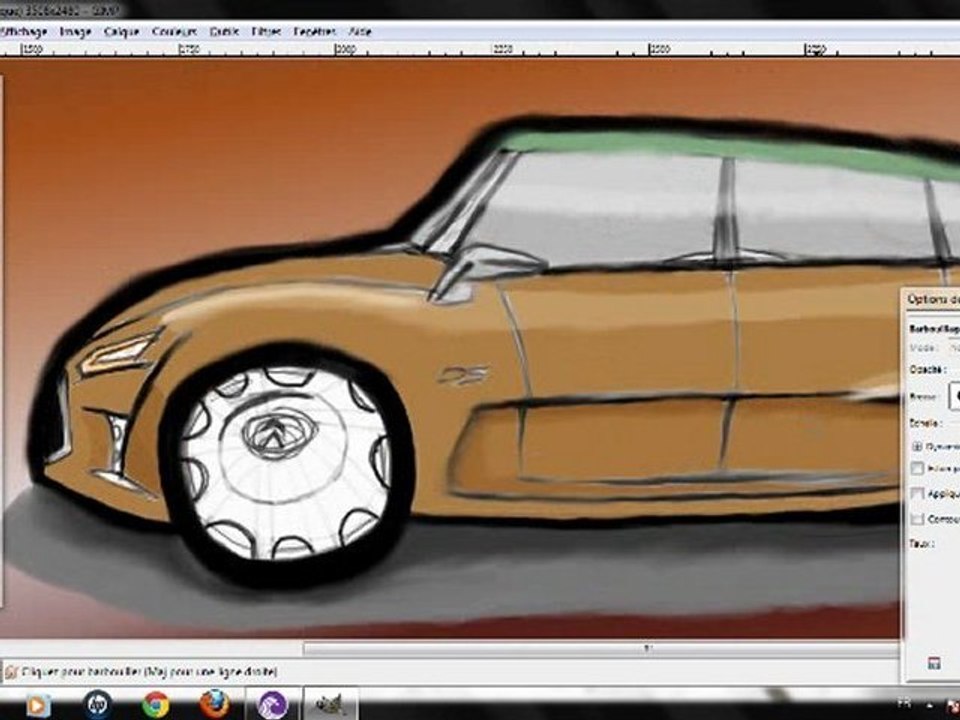Launch Google Chrome from taskbar
The image size is (960, 720).
156,705
